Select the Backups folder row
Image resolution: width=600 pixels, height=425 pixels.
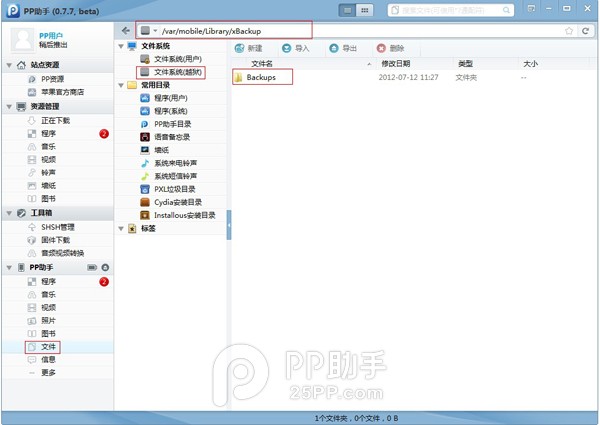[x=415, y=77]
